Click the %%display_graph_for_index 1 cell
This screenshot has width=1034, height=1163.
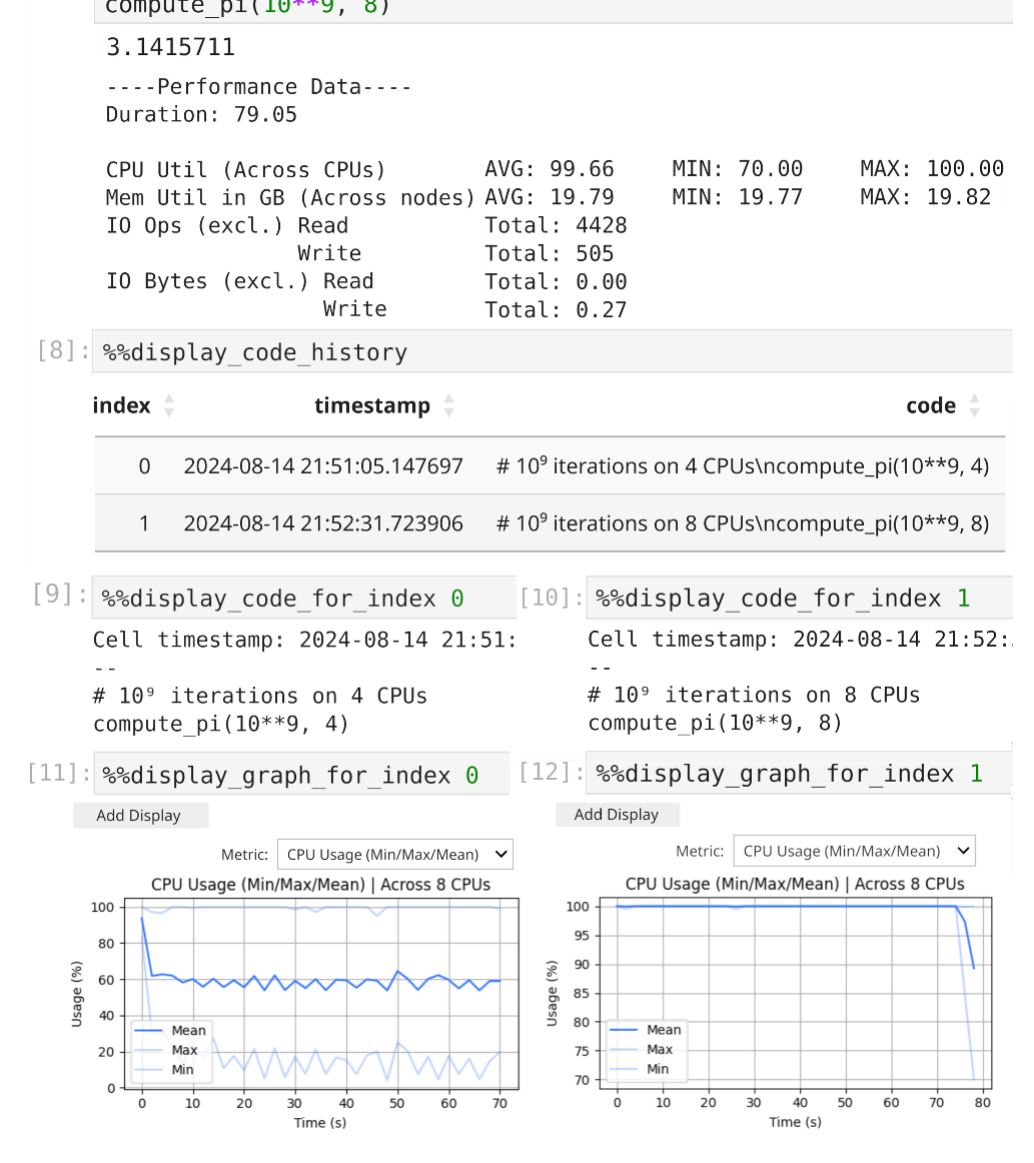[798, 773]
